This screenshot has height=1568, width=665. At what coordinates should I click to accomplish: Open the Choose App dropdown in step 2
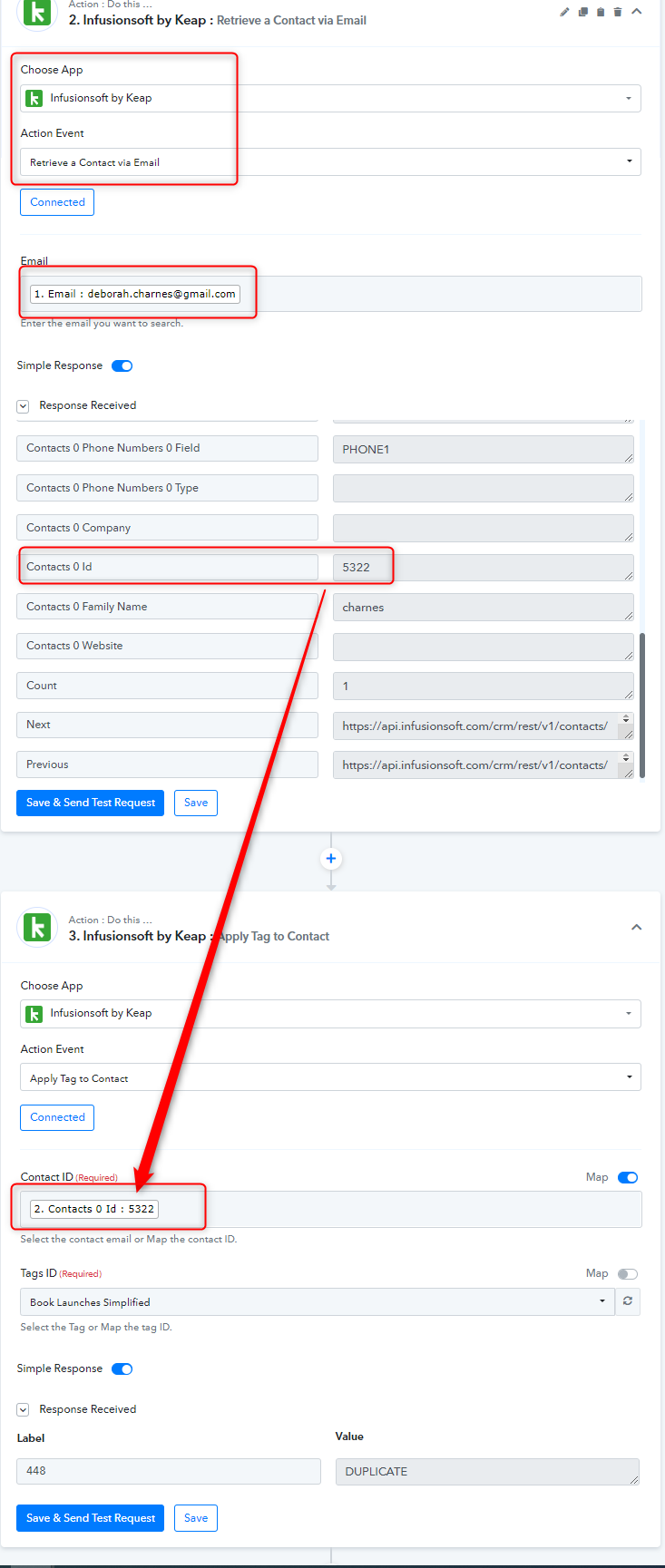coord(330,98)
